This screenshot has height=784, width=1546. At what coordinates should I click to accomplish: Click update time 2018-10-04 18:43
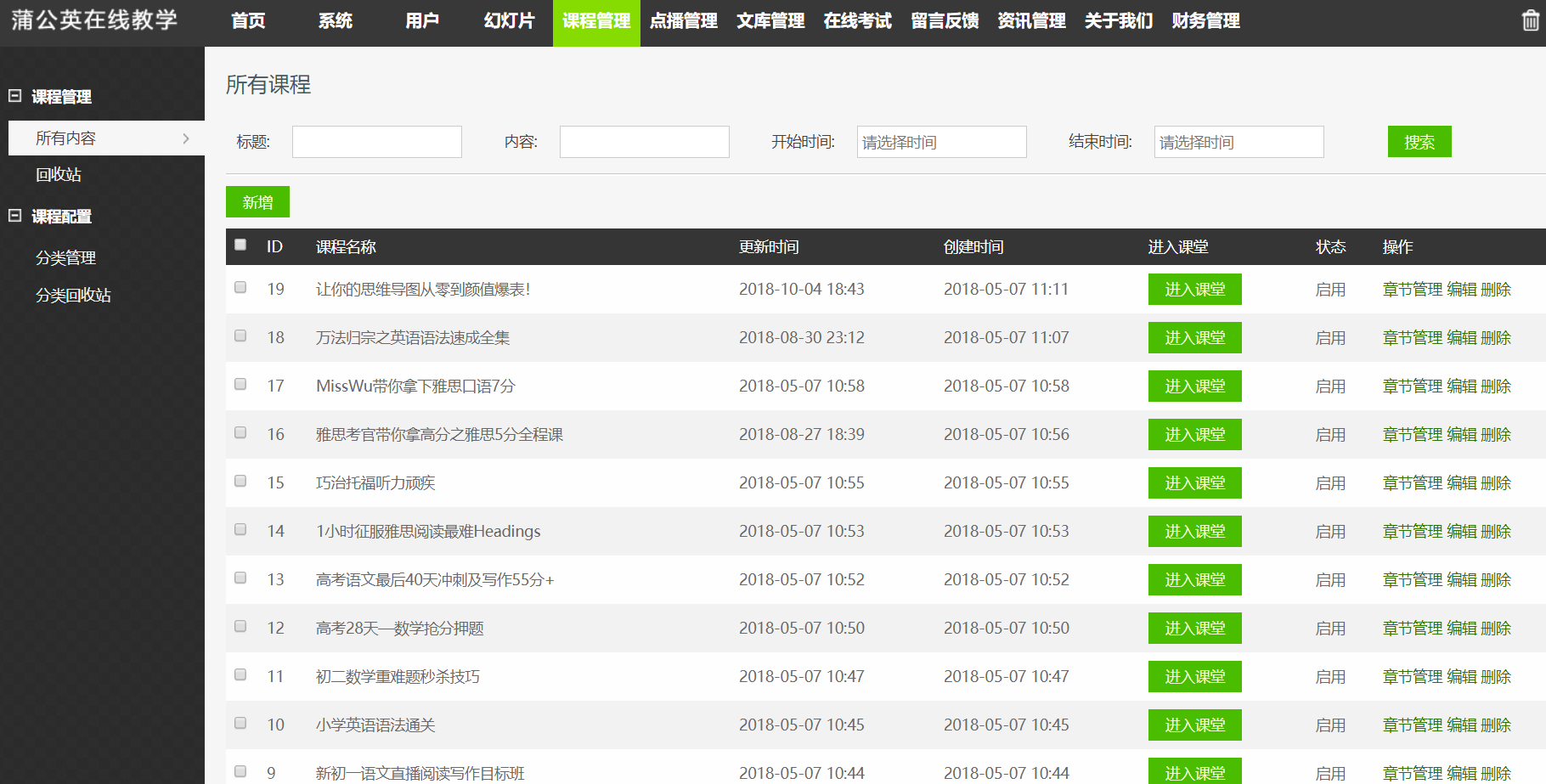coord(802,289)
